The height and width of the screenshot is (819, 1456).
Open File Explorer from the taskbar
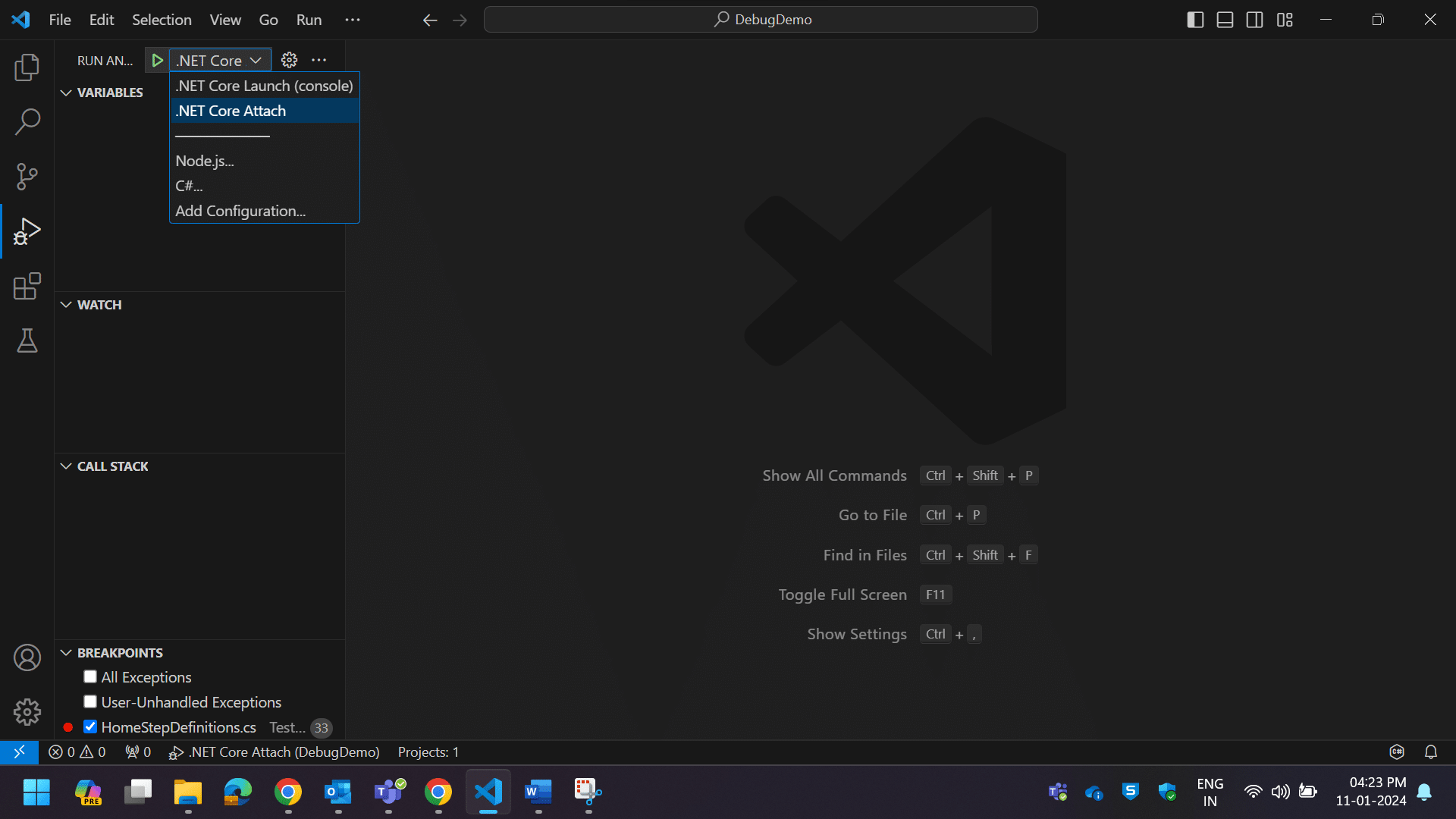click(187, 792)
